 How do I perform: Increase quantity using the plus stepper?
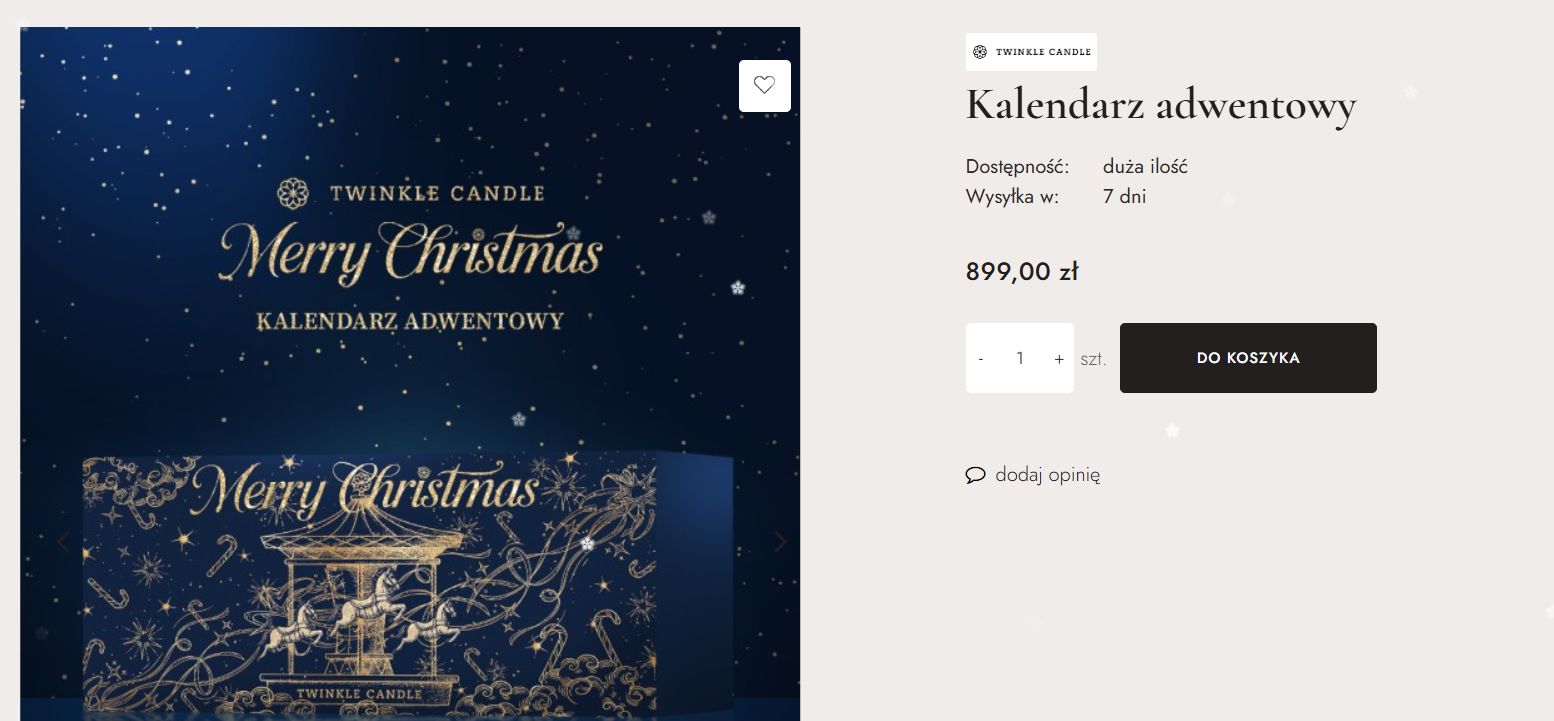coord(1059,358)
